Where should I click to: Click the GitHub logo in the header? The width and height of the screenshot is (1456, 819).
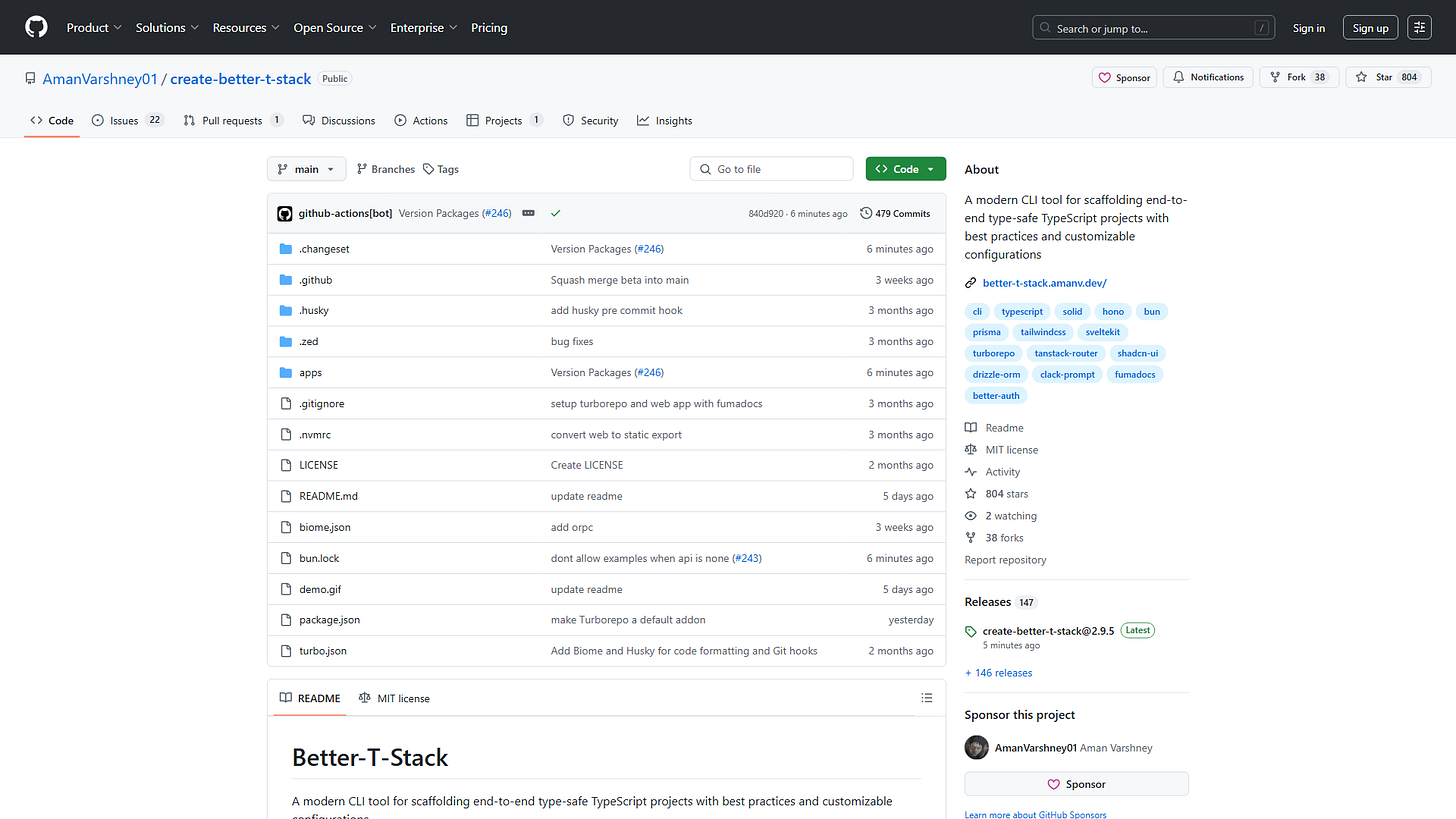[x=36, y=28]
